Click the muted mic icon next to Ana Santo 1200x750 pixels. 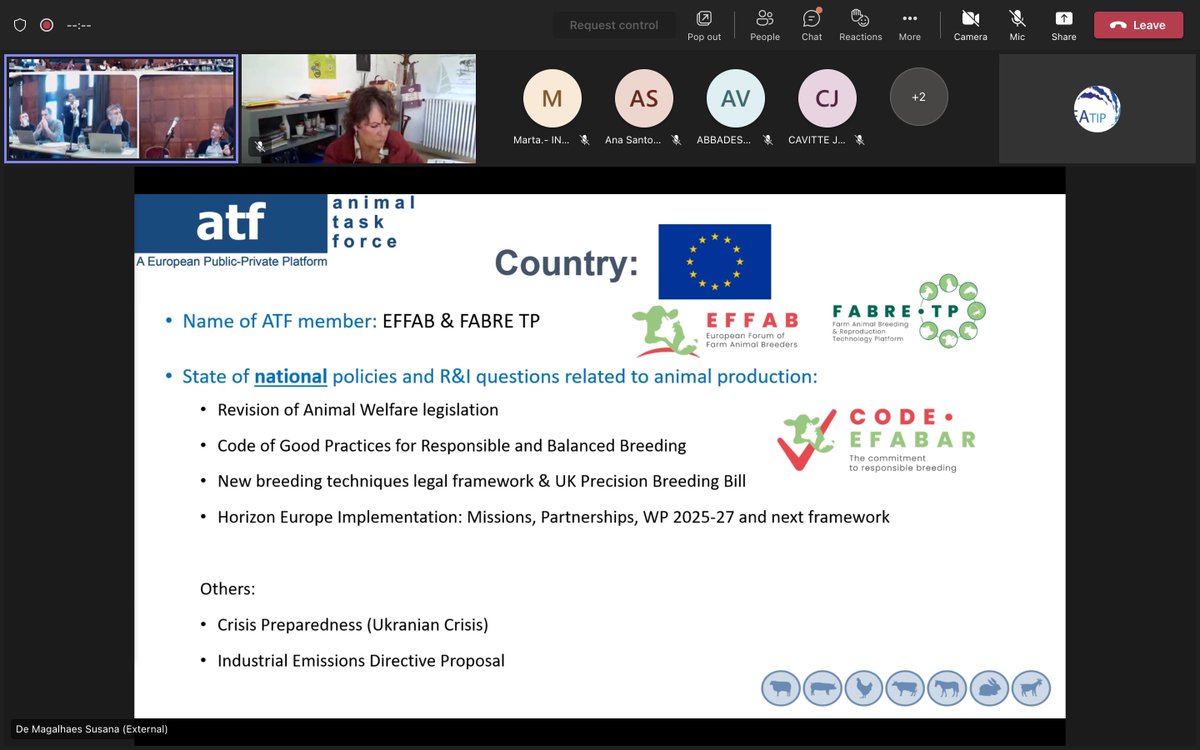click(676, 140)
